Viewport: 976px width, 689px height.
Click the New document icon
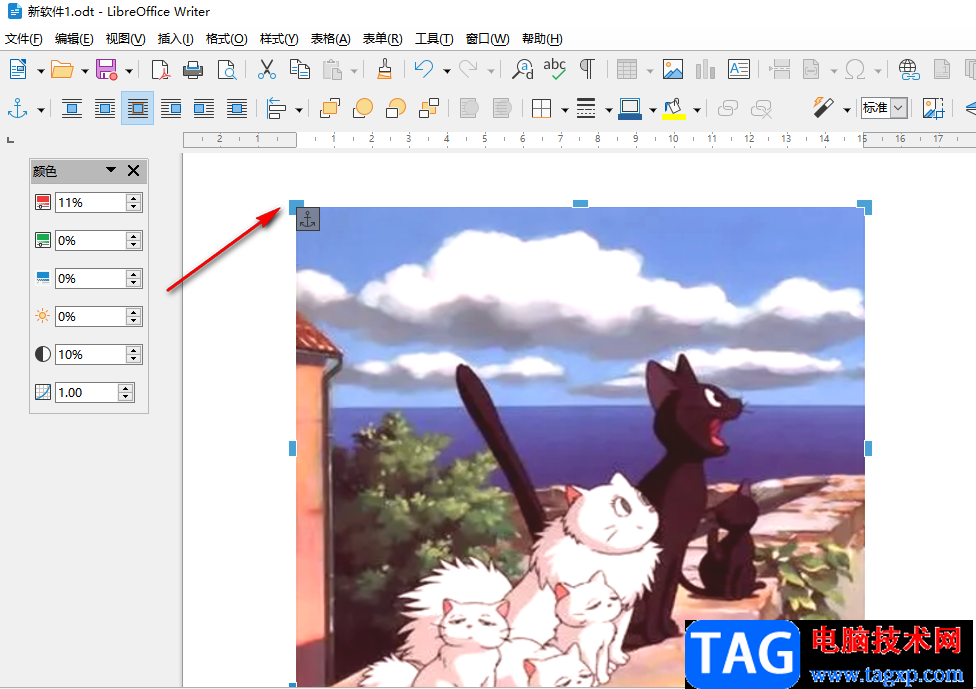19,70
